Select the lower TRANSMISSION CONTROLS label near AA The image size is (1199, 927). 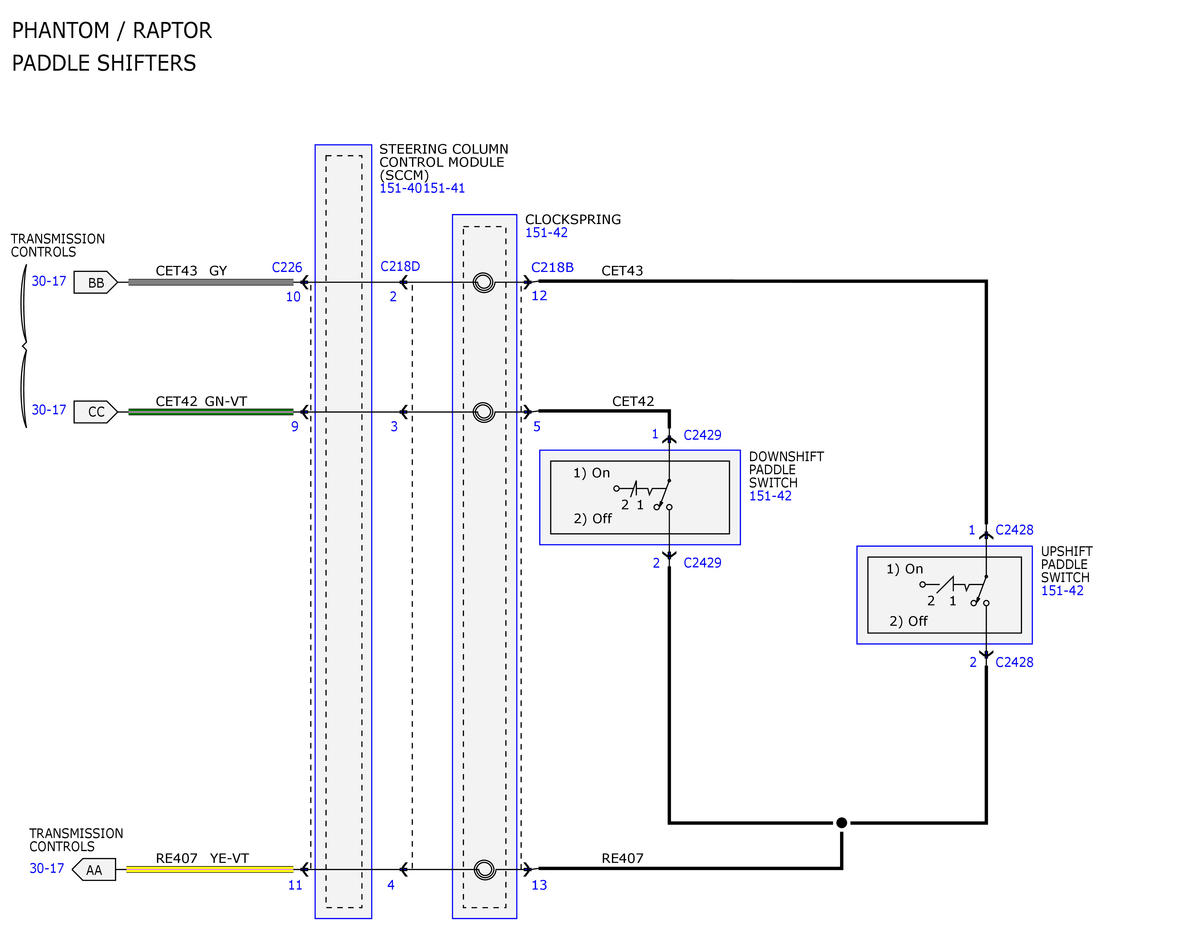[76, 840]
